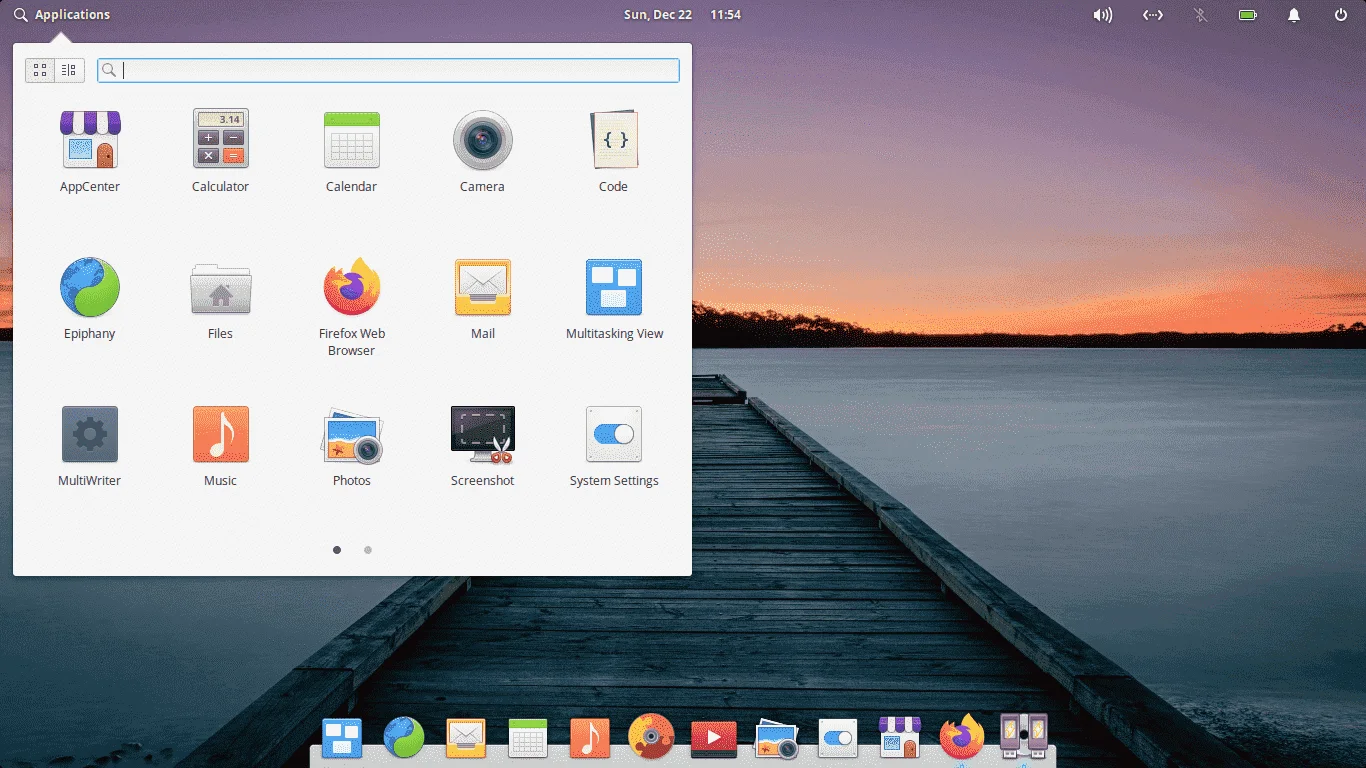The height and width of the screenshot is (768, 1366).
Task: Go to second page of applications
Action: coord(368,550)
